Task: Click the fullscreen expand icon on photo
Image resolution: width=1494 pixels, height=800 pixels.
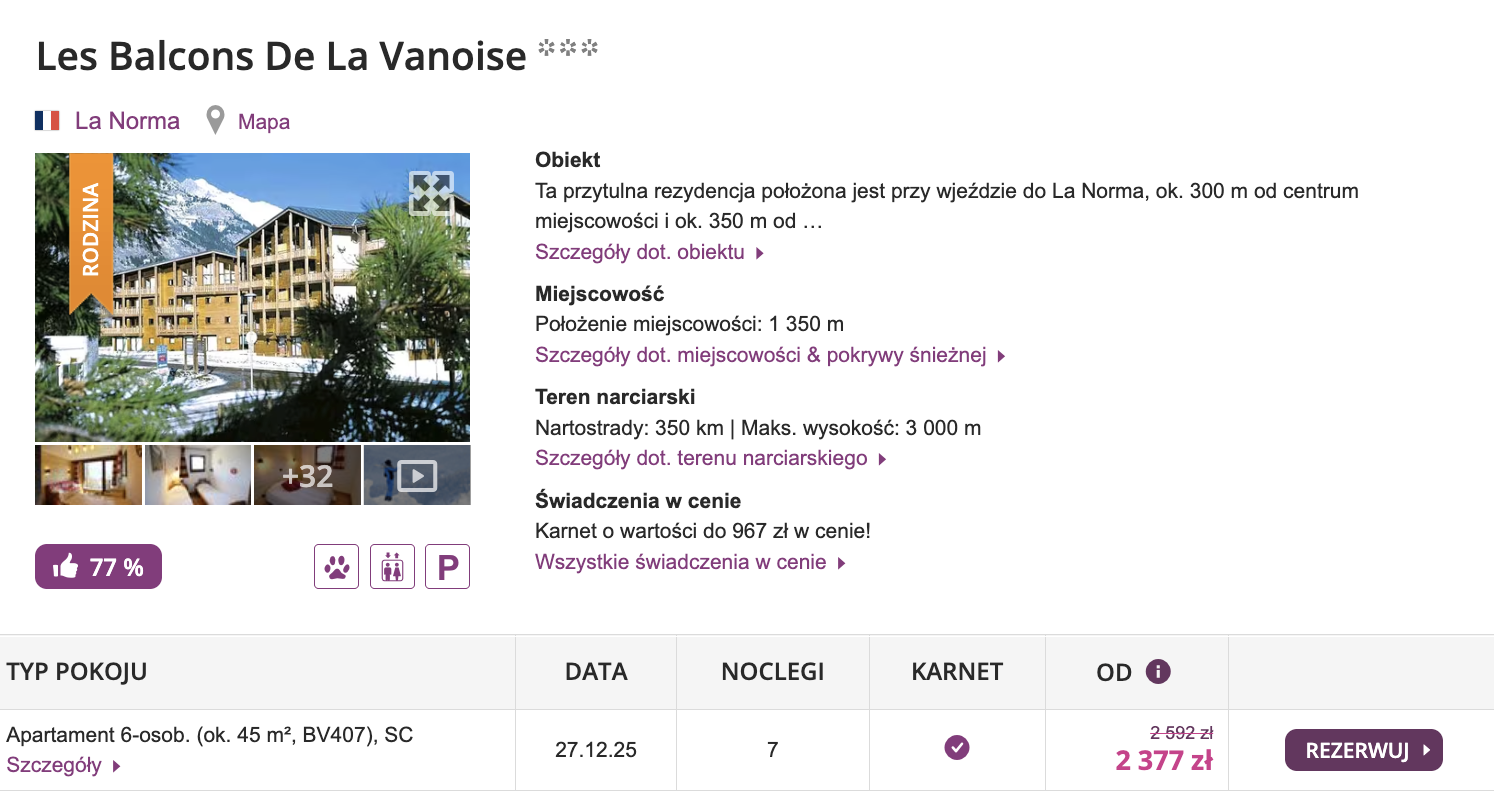Action: 431,193
